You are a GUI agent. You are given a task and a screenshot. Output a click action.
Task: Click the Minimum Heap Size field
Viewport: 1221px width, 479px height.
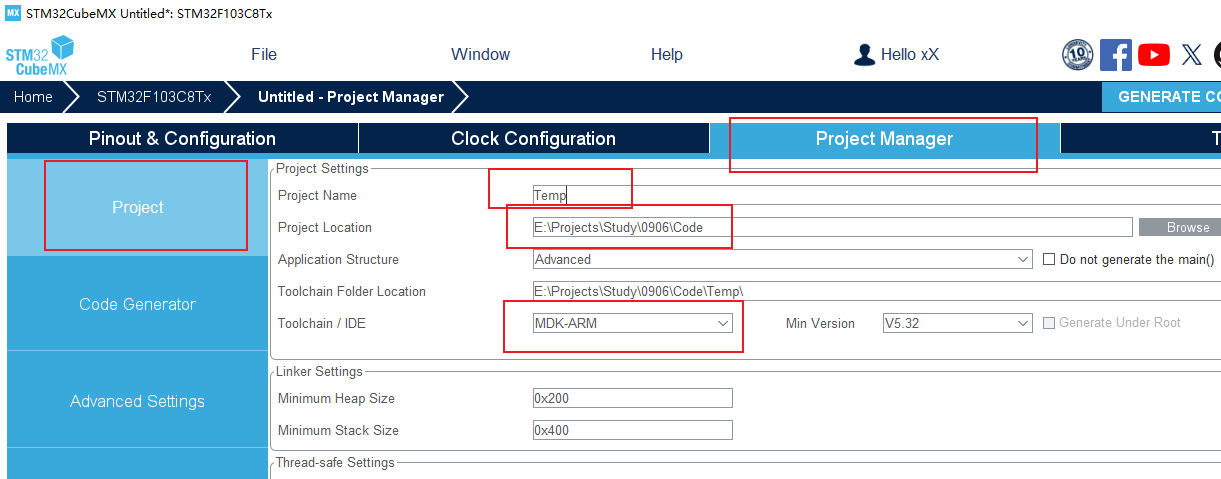point(633,399)
